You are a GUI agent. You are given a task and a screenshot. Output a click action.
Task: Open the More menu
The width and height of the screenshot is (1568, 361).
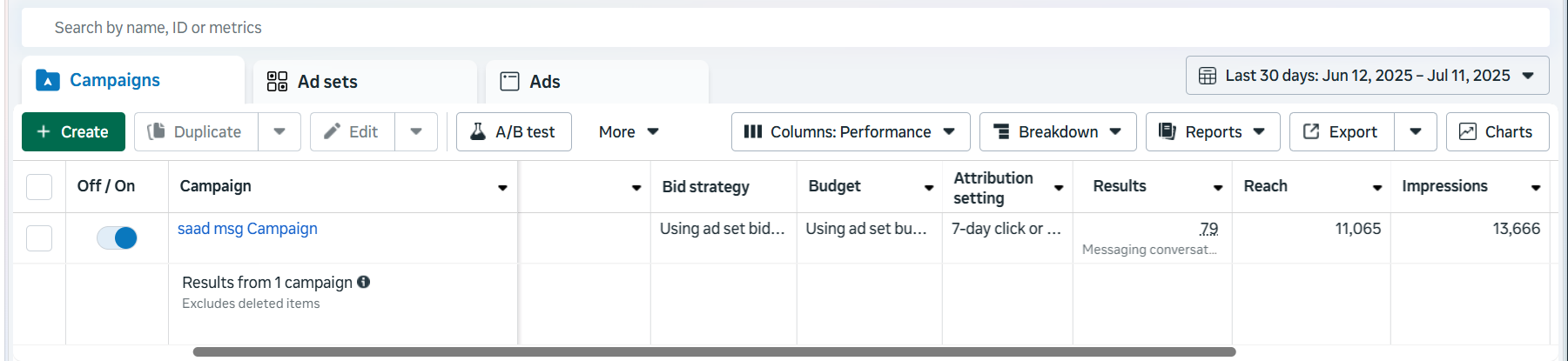(629, 131)
